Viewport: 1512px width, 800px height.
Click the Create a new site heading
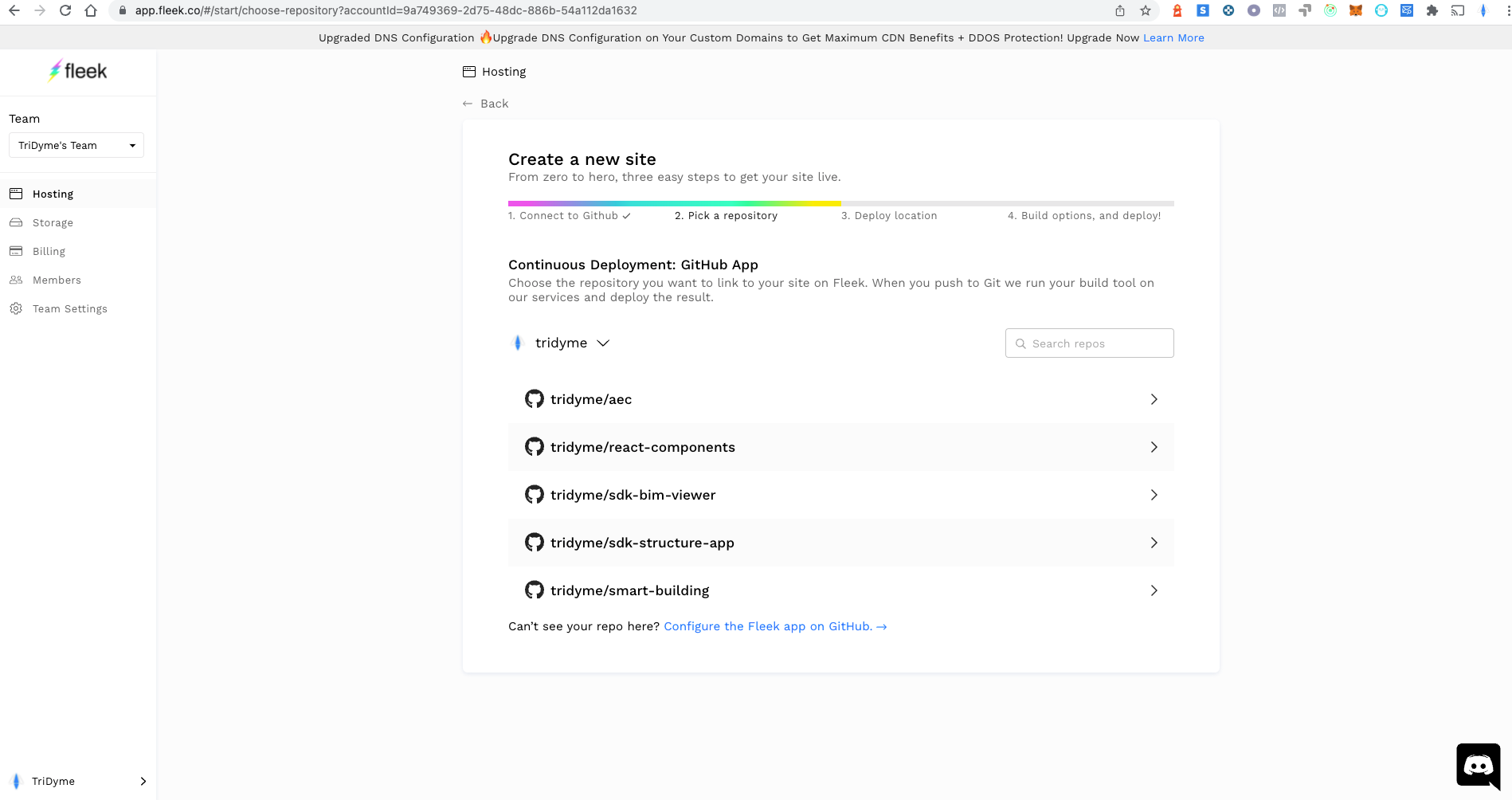click(582, 159)
